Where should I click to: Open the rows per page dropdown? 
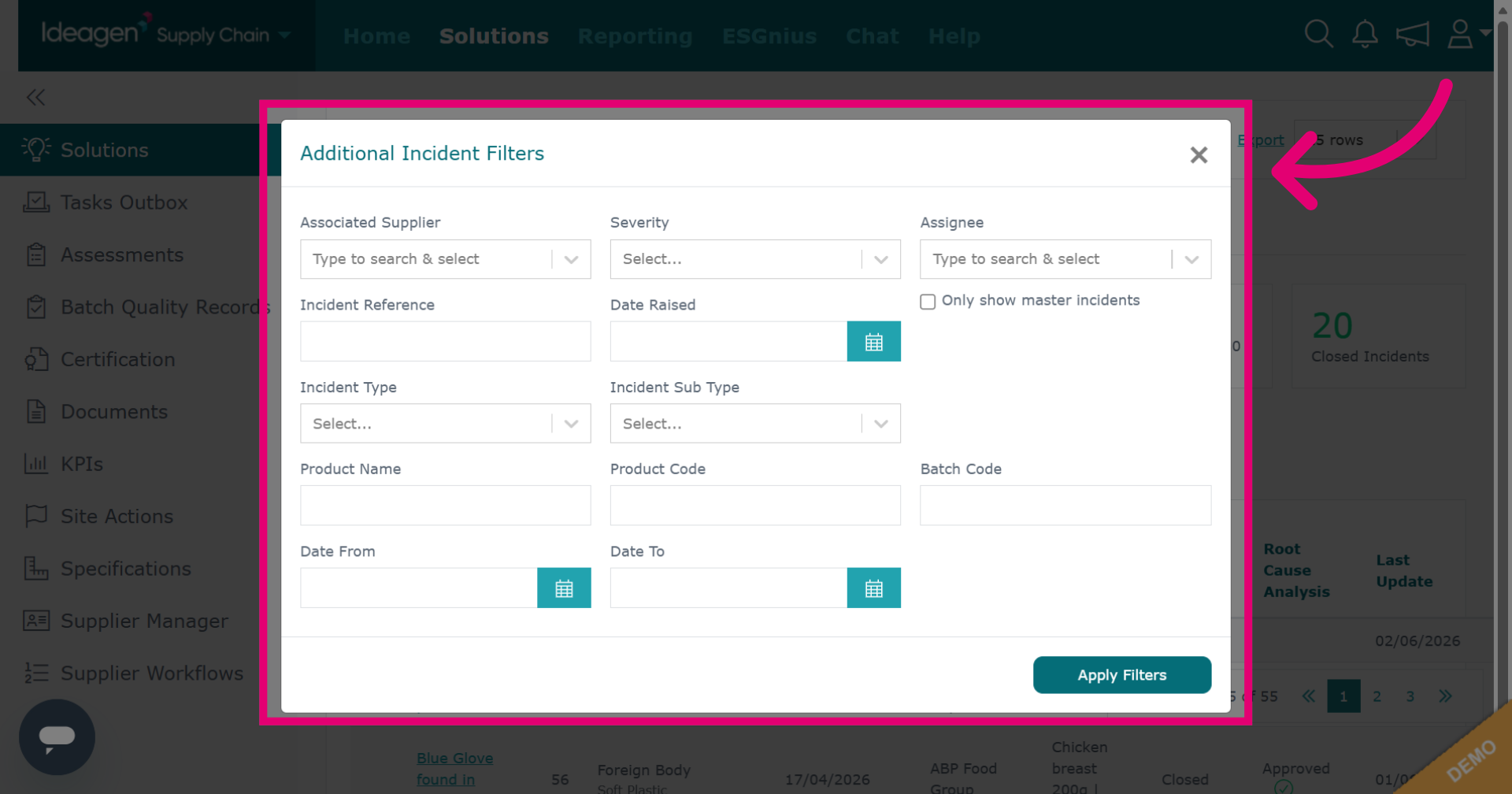(x=1365, y=140)
